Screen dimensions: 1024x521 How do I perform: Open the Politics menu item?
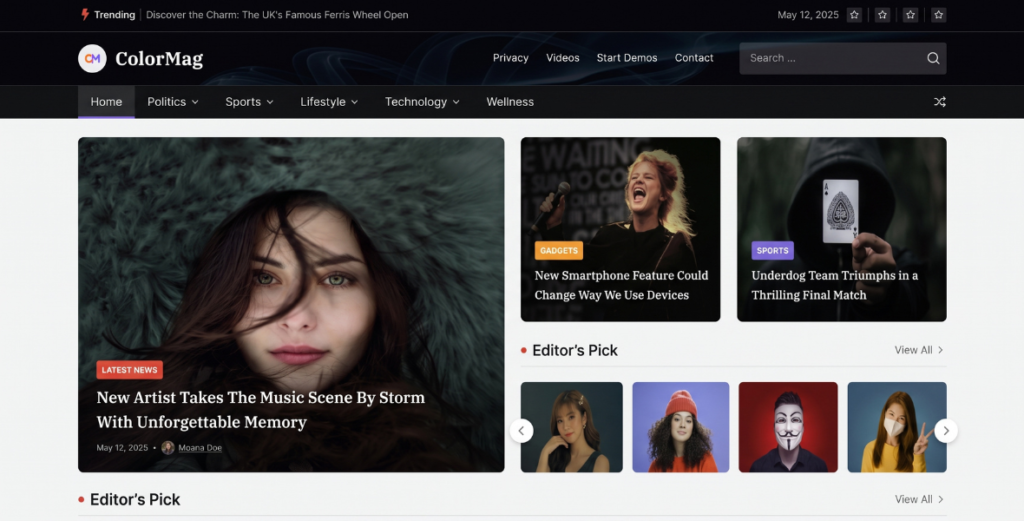pos(167,102)
